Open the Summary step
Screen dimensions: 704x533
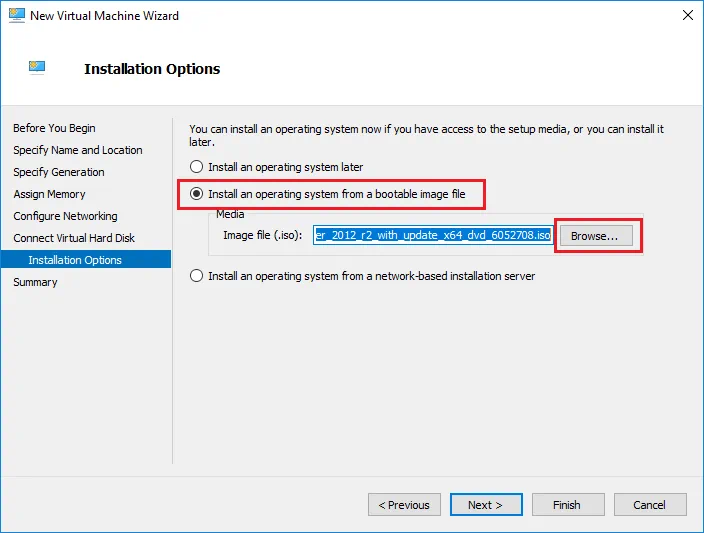click(x=35, y=282)
